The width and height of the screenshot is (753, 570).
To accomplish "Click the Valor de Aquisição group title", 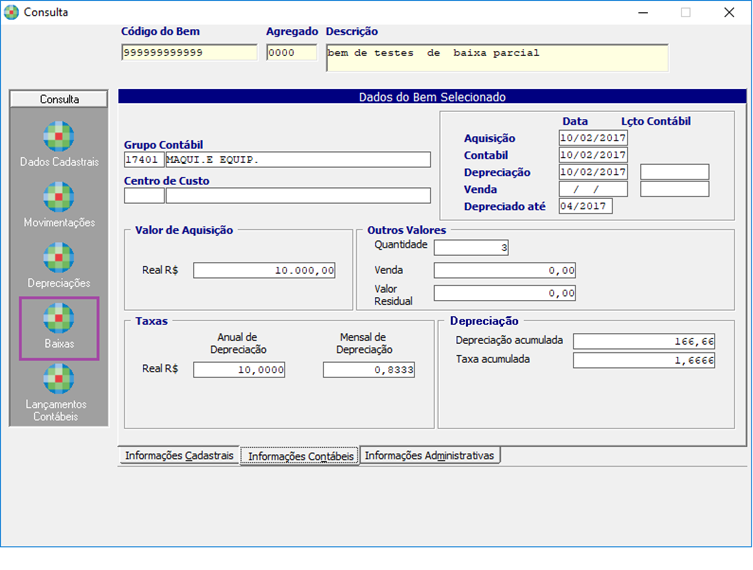I will tap(184, 230).
